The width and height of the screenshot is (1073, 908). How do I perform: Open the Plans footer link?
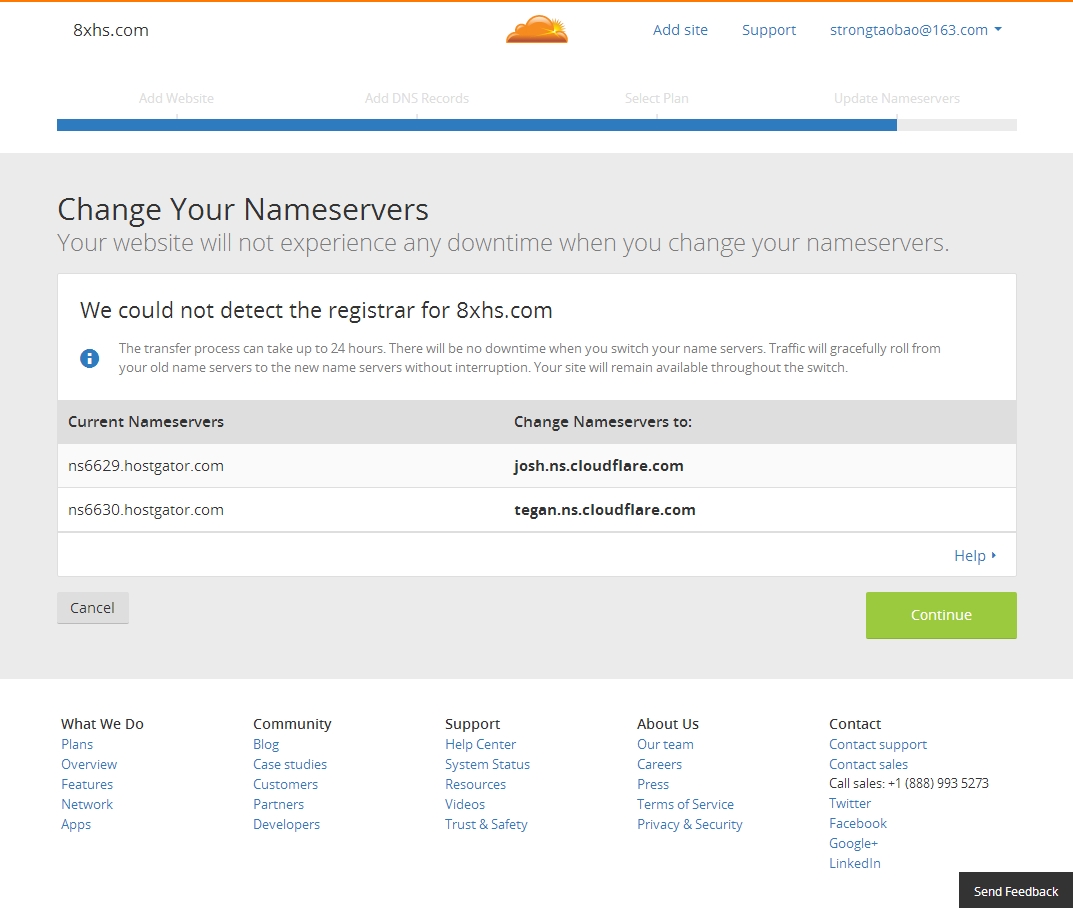pos(77,744)
